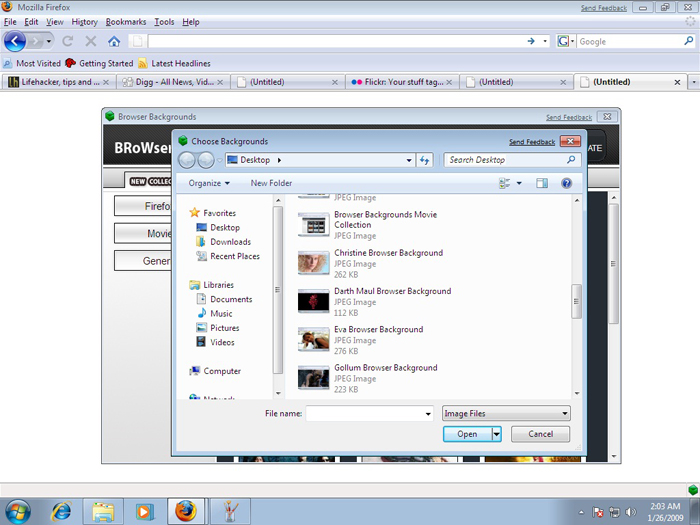Viewport: 700px width, 525px height.
Task: Open the view options dropdown arrow
Action: coord(519,183)
